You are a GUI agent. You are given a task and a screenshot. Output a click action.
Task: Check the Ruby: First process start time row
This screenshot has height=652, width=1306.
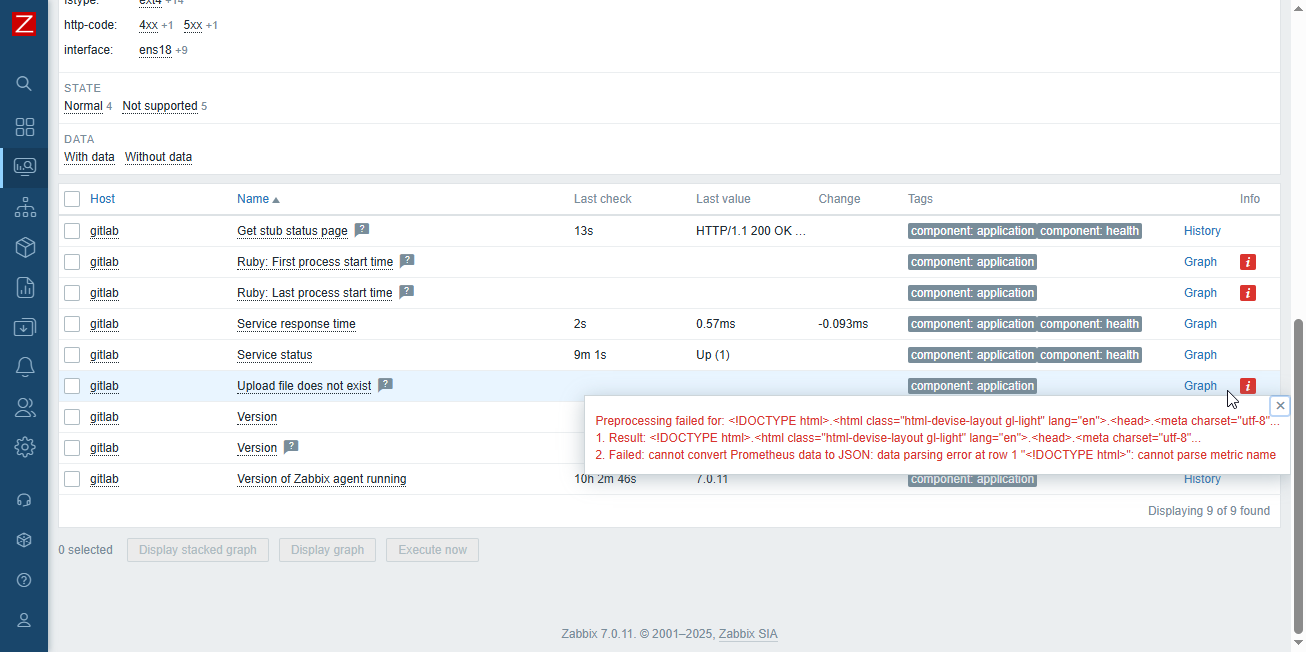[x=72, y=262]
